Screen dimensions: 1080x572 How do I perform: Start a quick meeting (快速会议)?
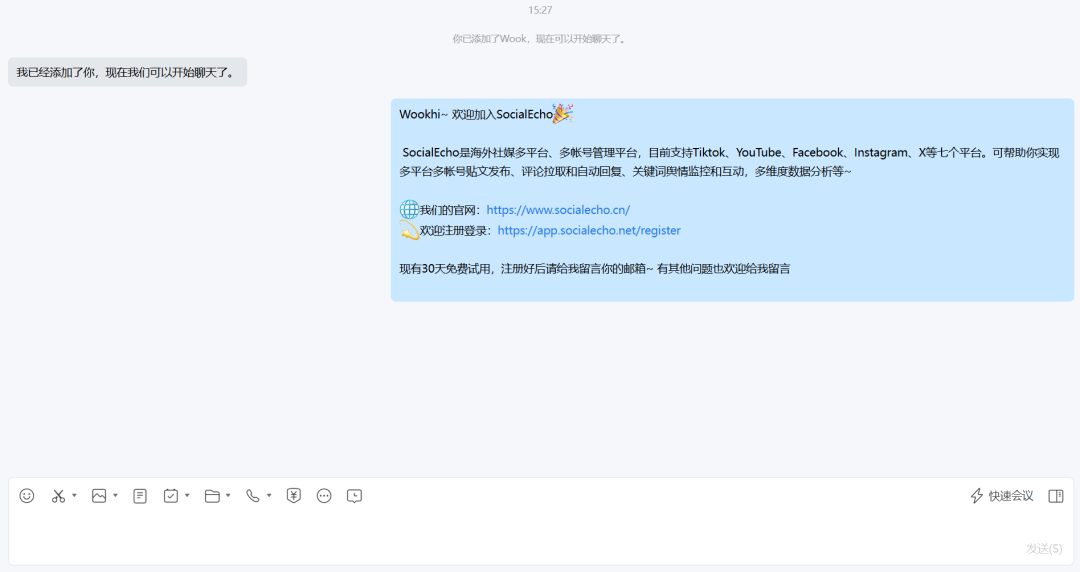[1001, 496]
